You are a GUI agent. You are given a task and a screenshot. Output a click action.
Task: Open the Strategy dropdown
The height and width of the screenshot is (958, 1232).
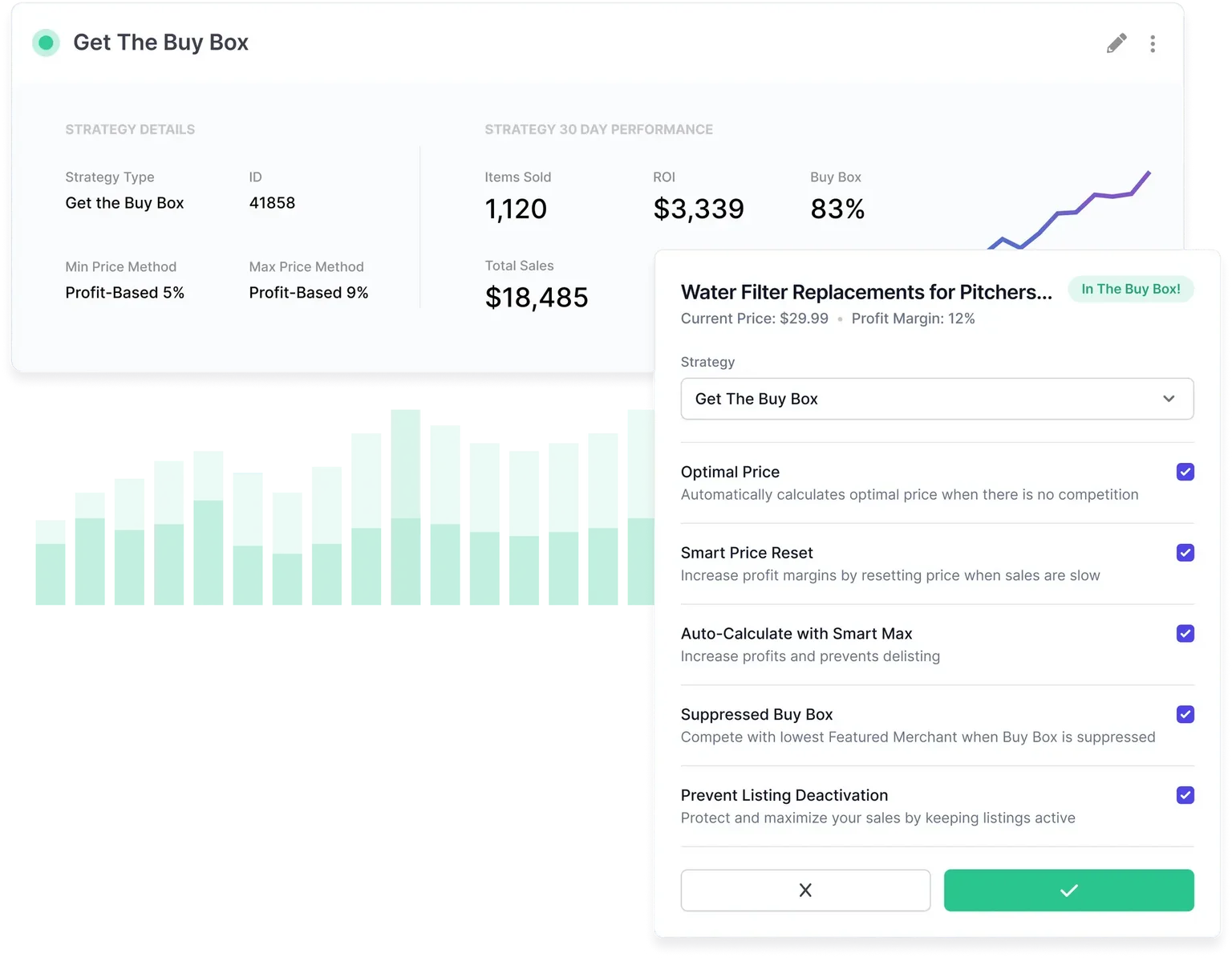[x=937, y=399]
